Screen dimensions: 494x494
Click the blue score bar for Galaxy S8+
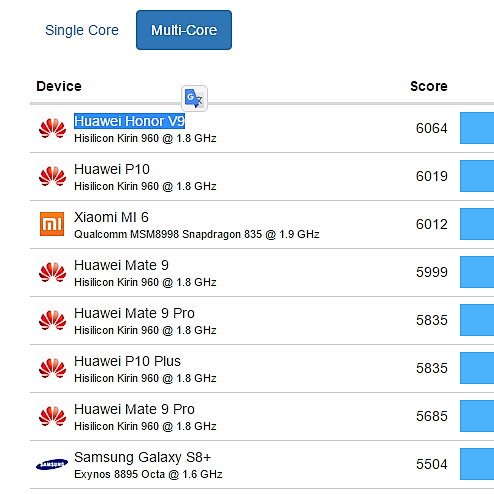coord(477,464)
